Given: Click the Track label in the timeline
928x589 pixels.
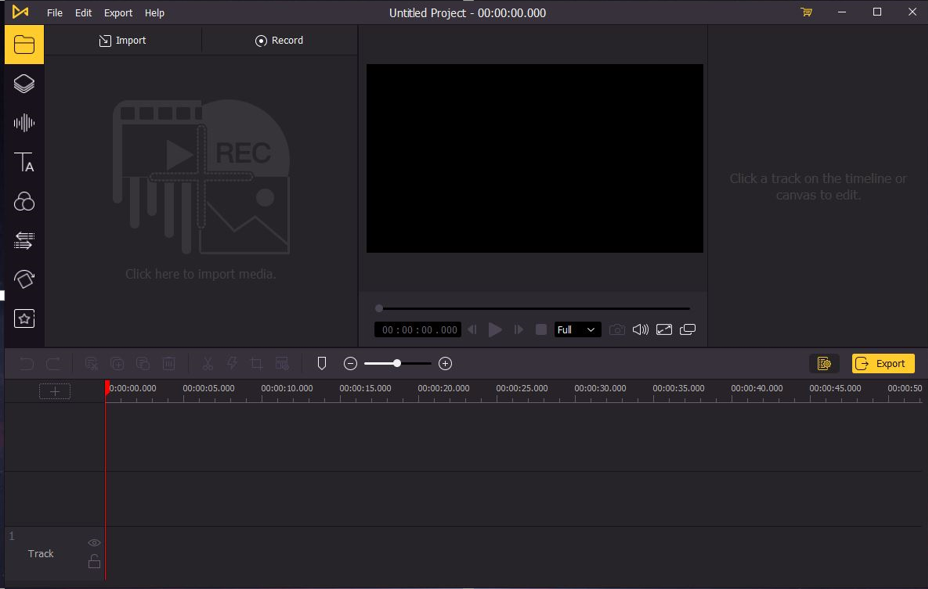Looking at the screenshot, I should (41, 553).
